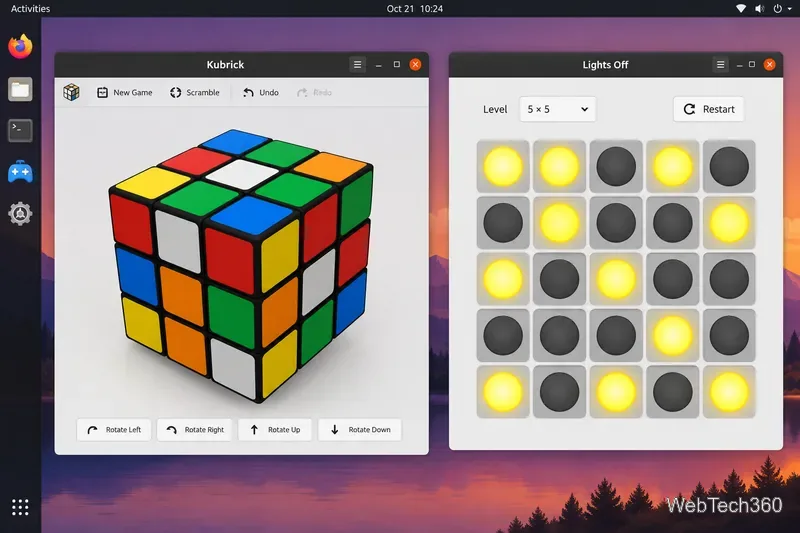Open the Activities overview
Screen dimensions: 800x533
(31, 9)
